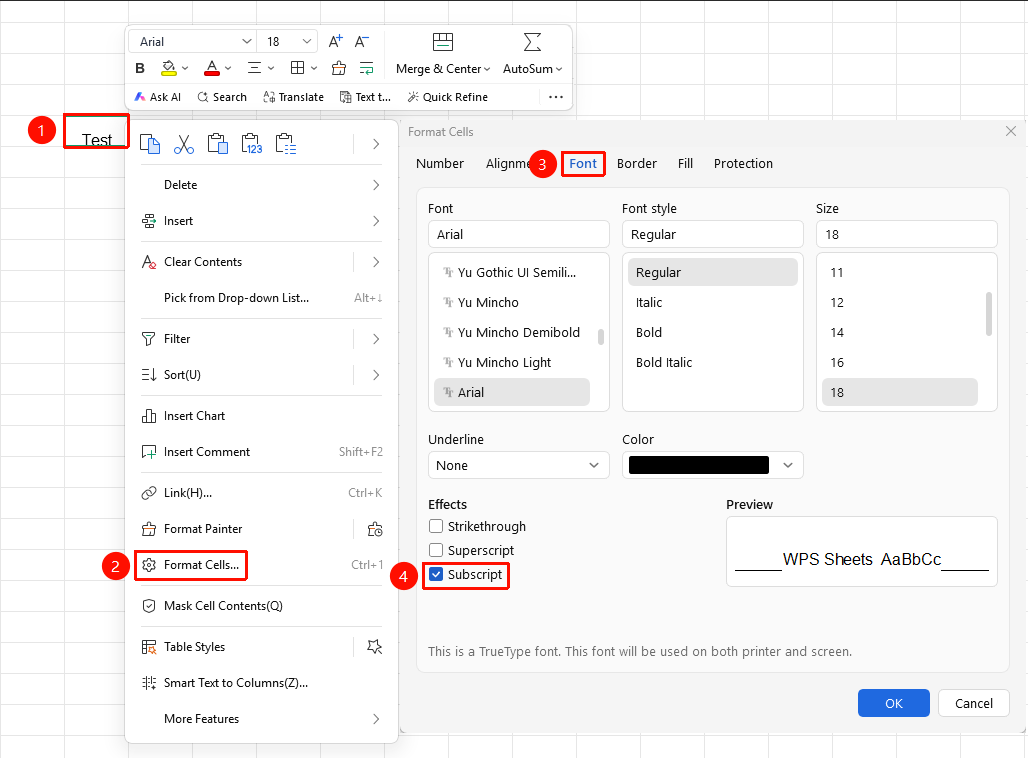This screenshot has height=758, width=1028.
Task: Click the Format Painter brush in mini toolbar
Action: [339, 68]
